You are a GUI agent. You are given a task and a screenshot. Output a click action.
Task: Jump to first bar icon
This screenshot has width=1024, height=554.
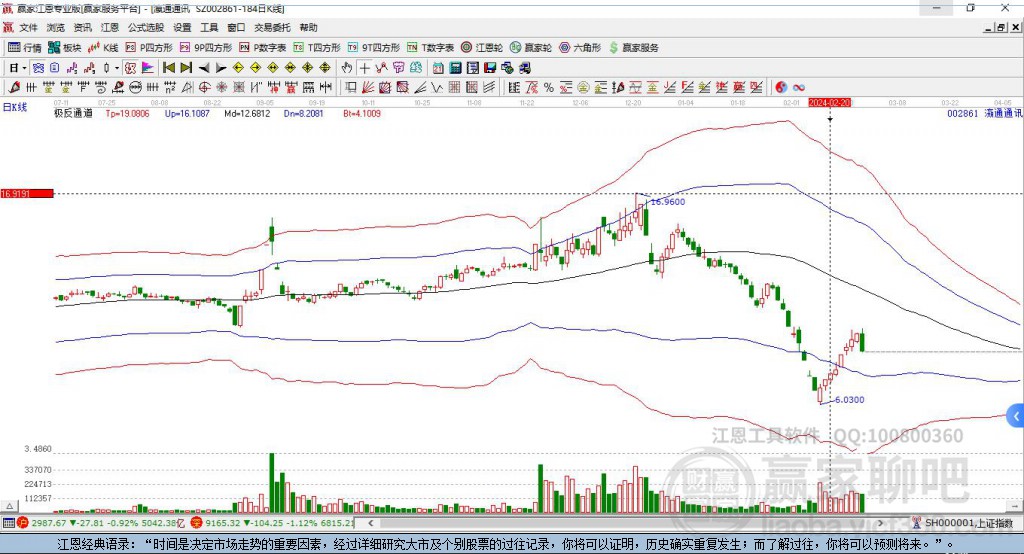pos(168,68)
